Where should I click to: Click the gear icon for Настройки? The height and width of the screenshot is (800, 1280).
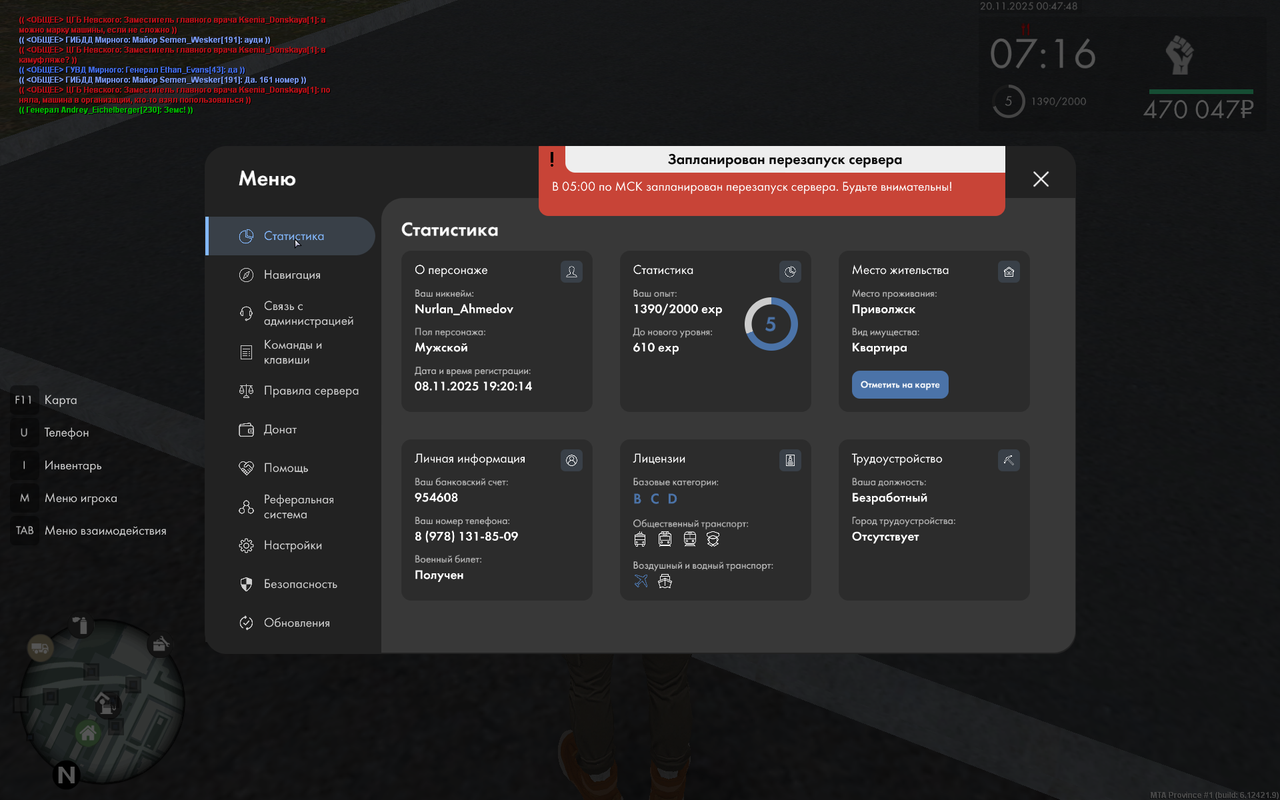tap(246, 546)
